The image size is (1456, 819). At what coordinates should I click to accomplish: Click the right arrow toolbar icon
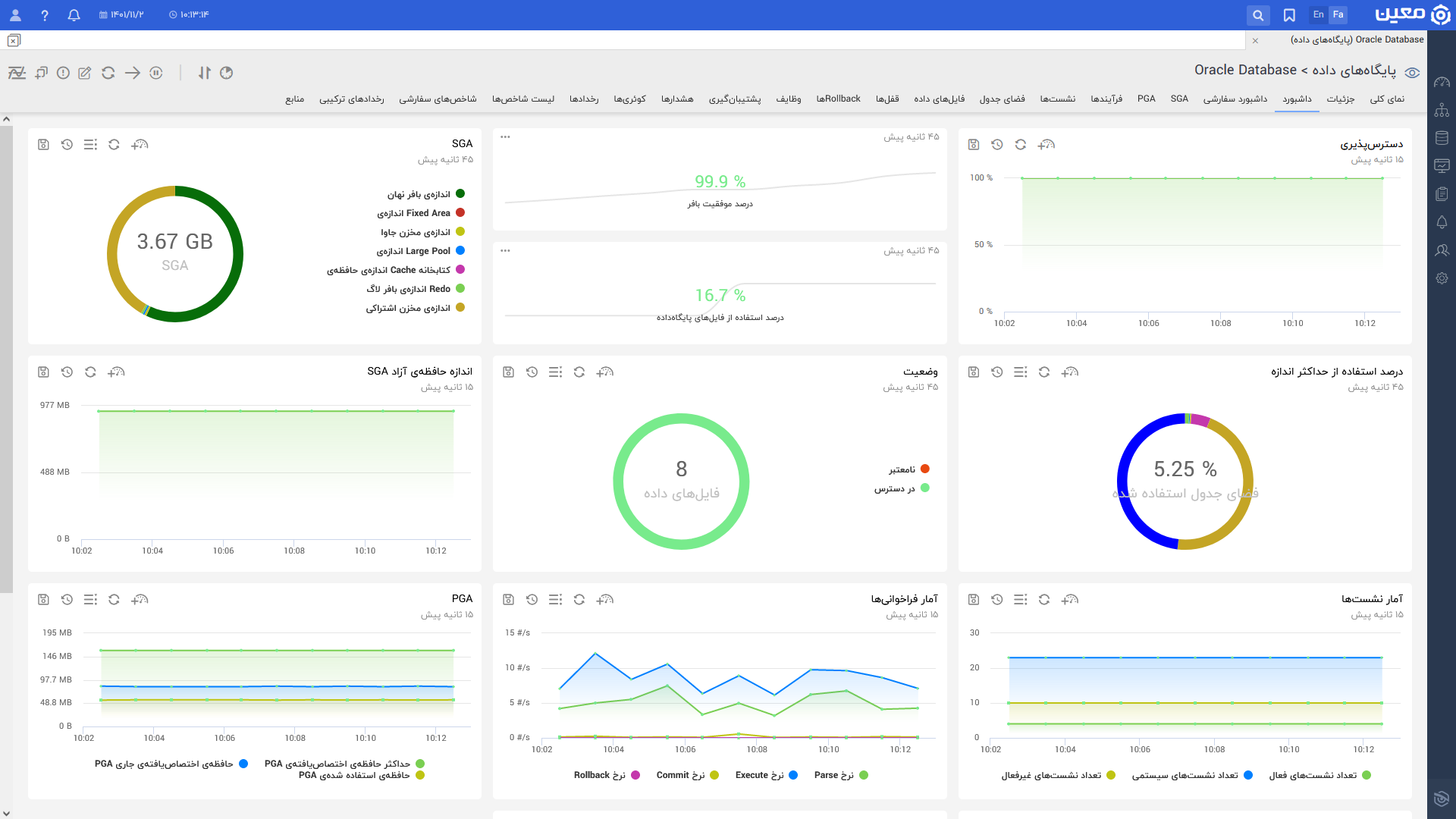click(132, 73)
